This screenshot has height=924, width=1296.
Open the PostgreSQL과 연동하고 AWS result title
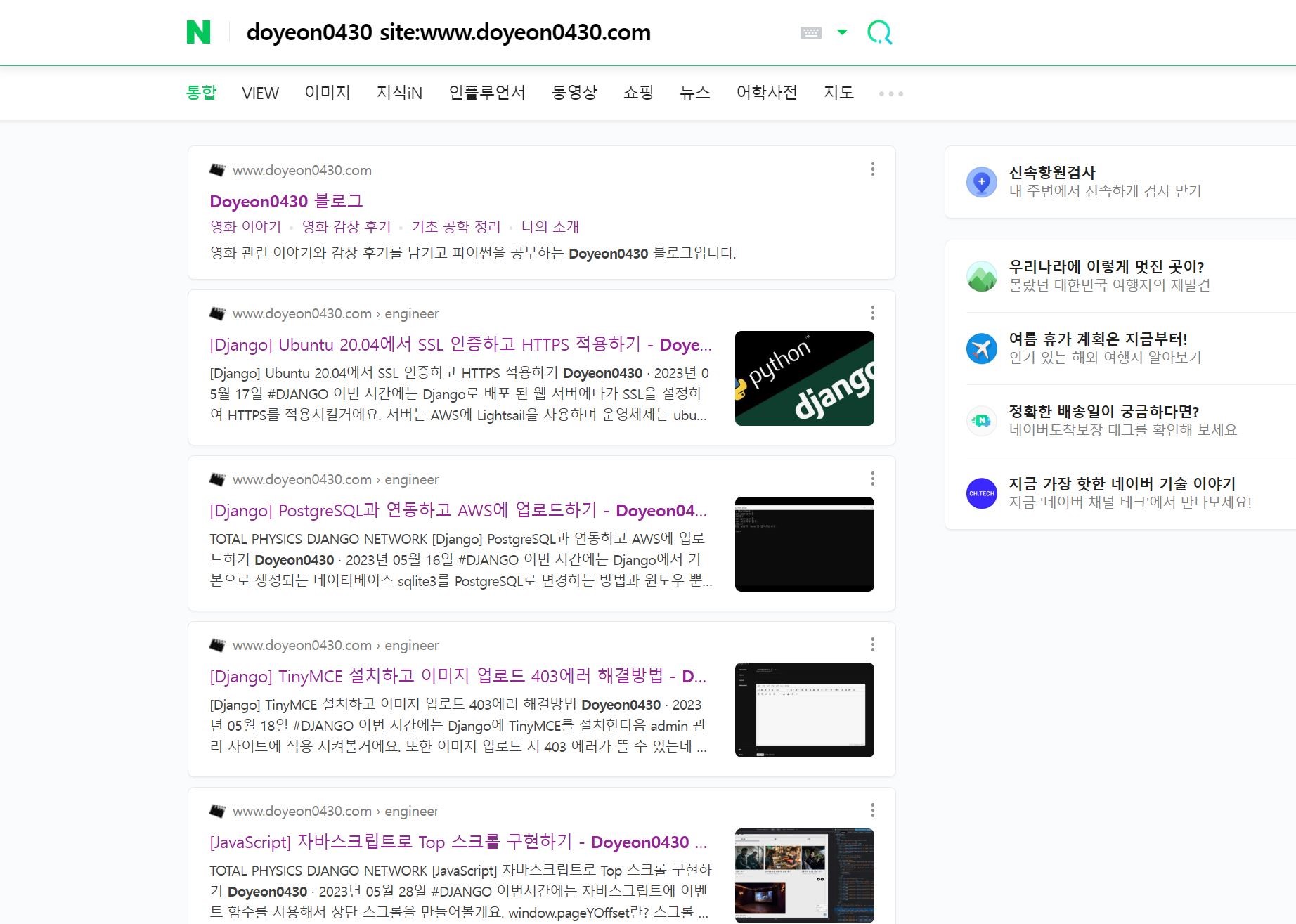click(458, 510)
